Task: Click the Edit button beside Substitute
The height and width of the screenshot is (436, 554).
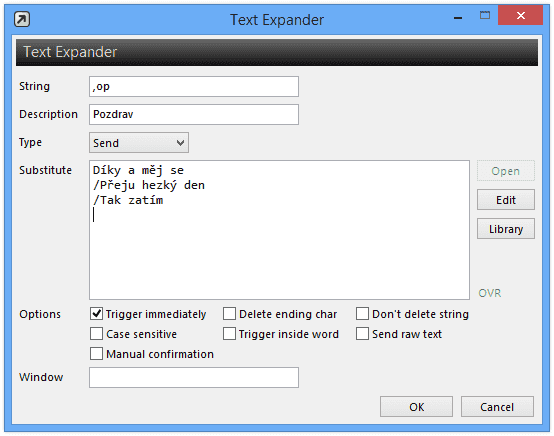Action: (506, 200)
